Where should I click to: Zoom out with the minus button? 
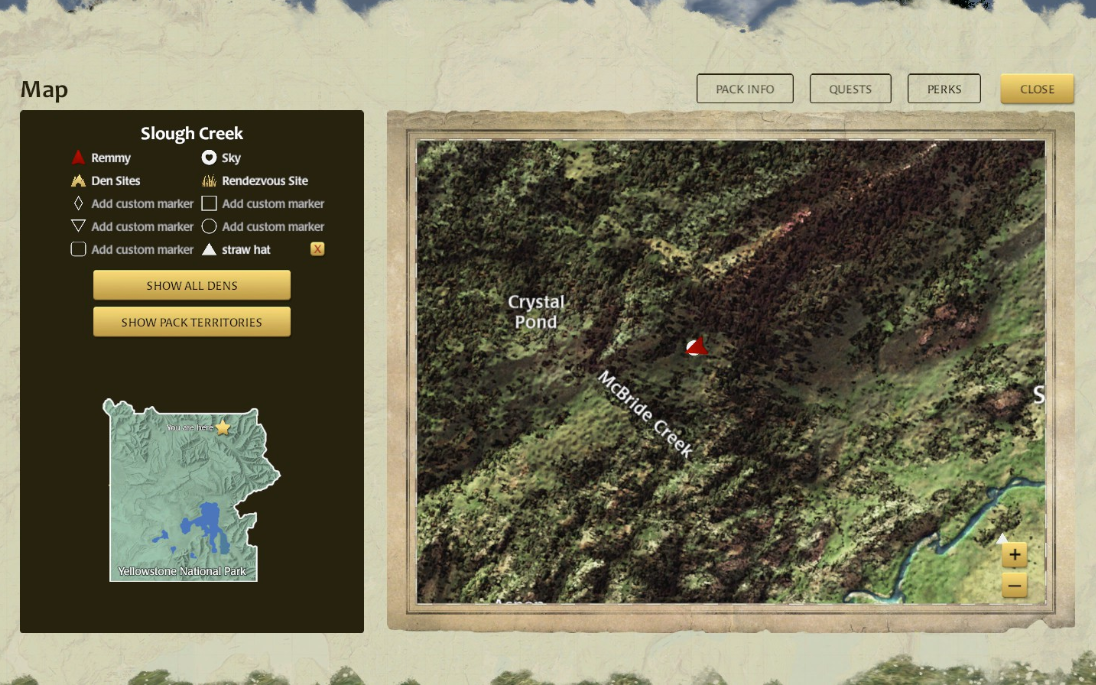(x=1014, y=585)
